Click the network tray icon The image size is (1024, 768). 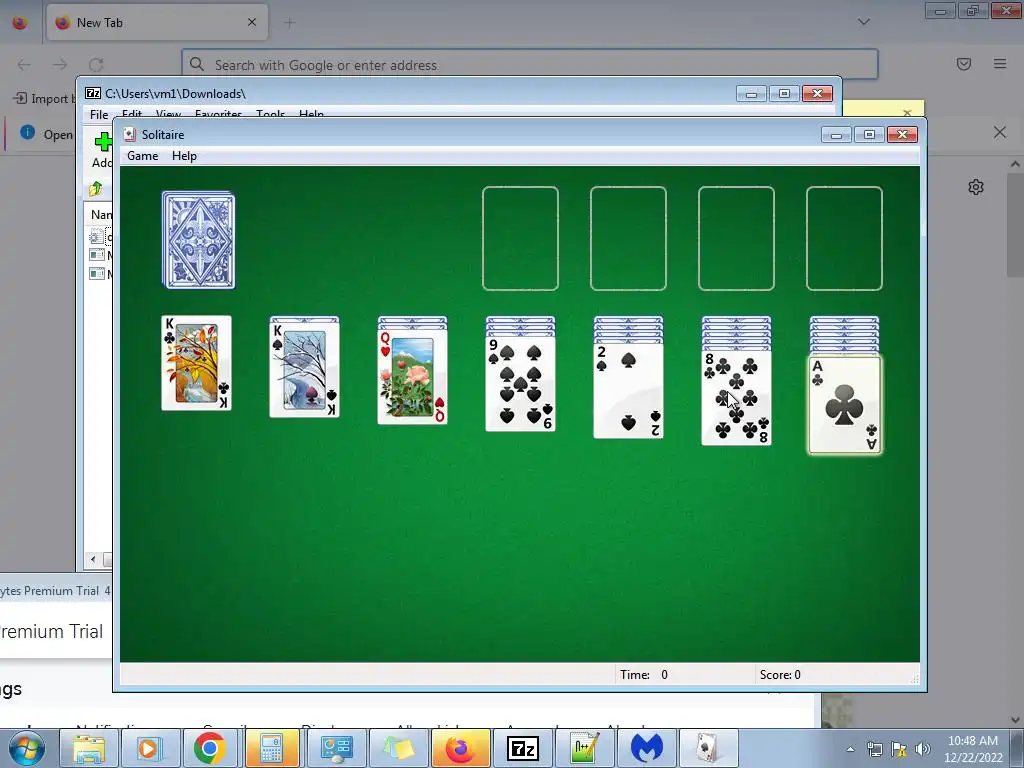(874, 749)
